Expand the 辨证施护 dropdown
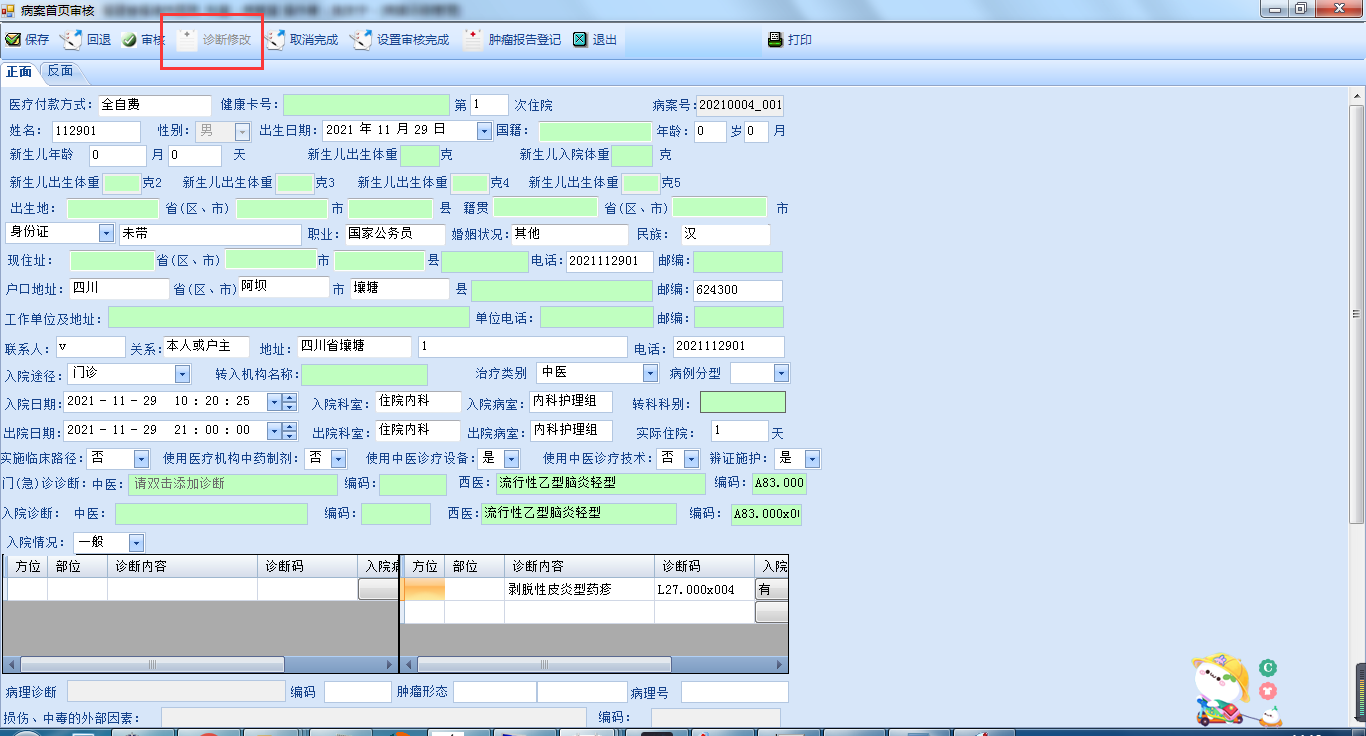 point(812,459)
